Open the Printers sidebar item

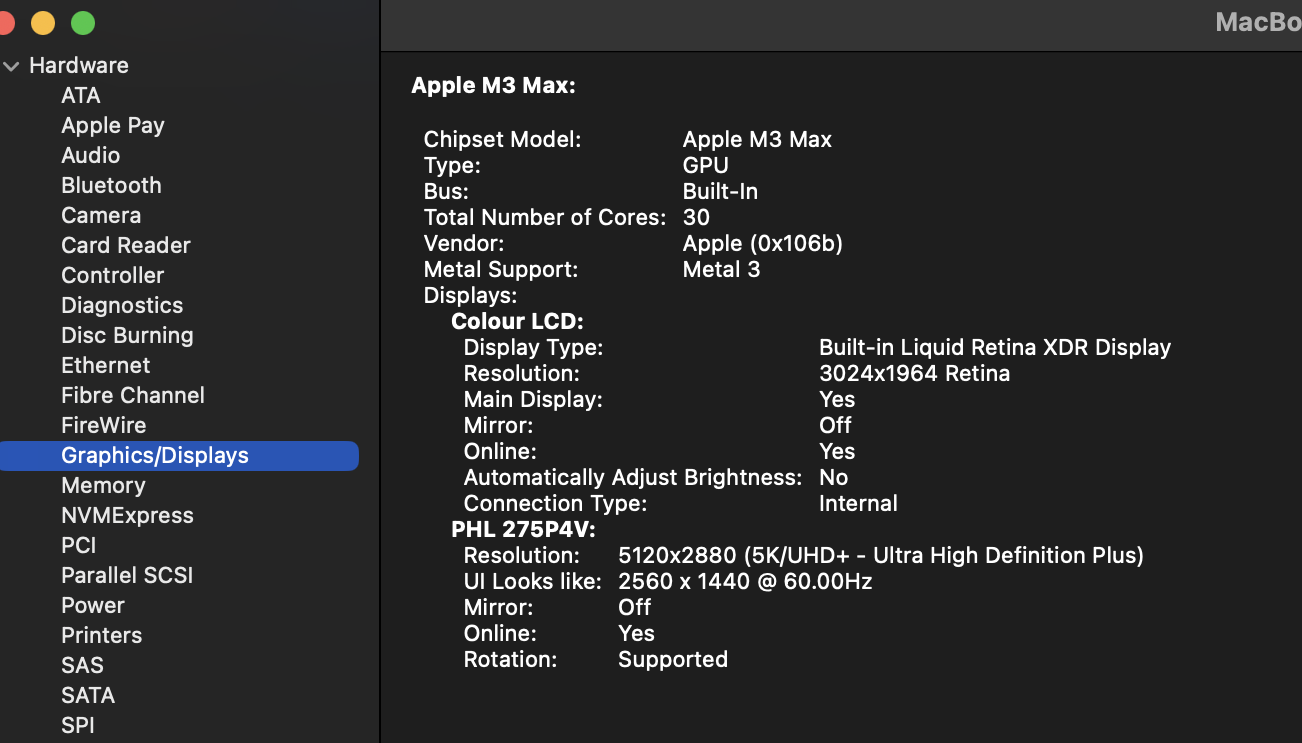tap(102, 635)
